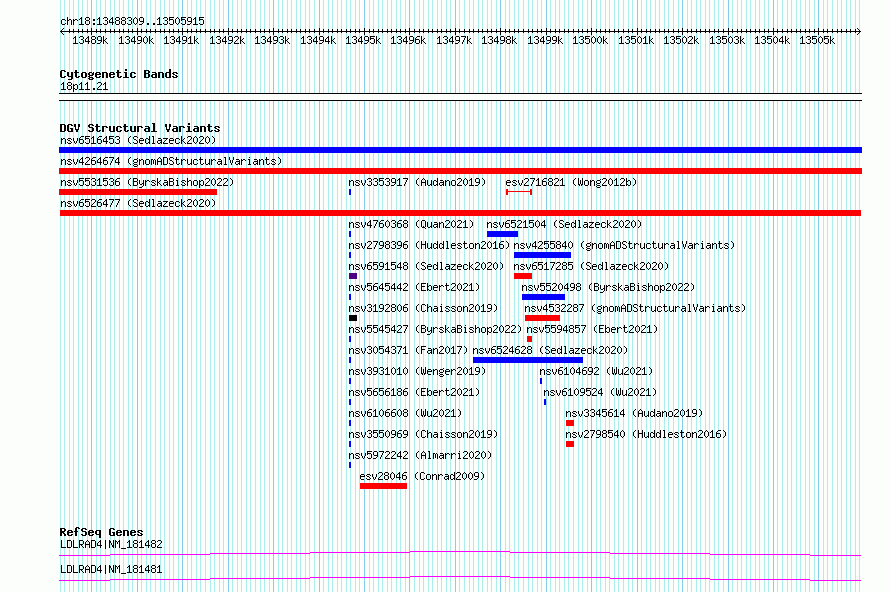Open the nsv2798396 (Huddleston2016) label
Image resolution: width=890 pixels, height=592 pixels.
(429, 245)
